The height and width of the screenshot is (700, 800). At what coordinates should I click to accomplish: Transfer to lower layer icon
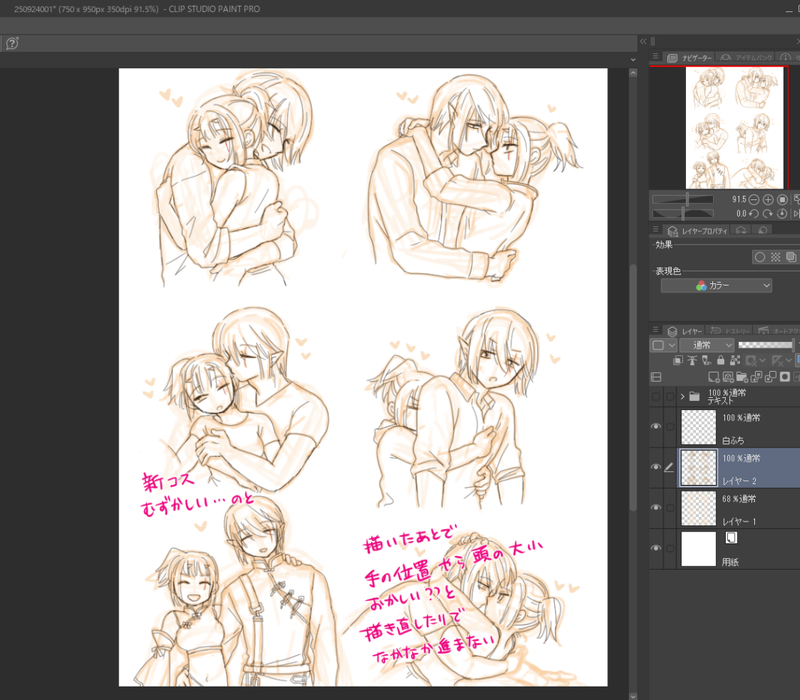tap(756, 377)
